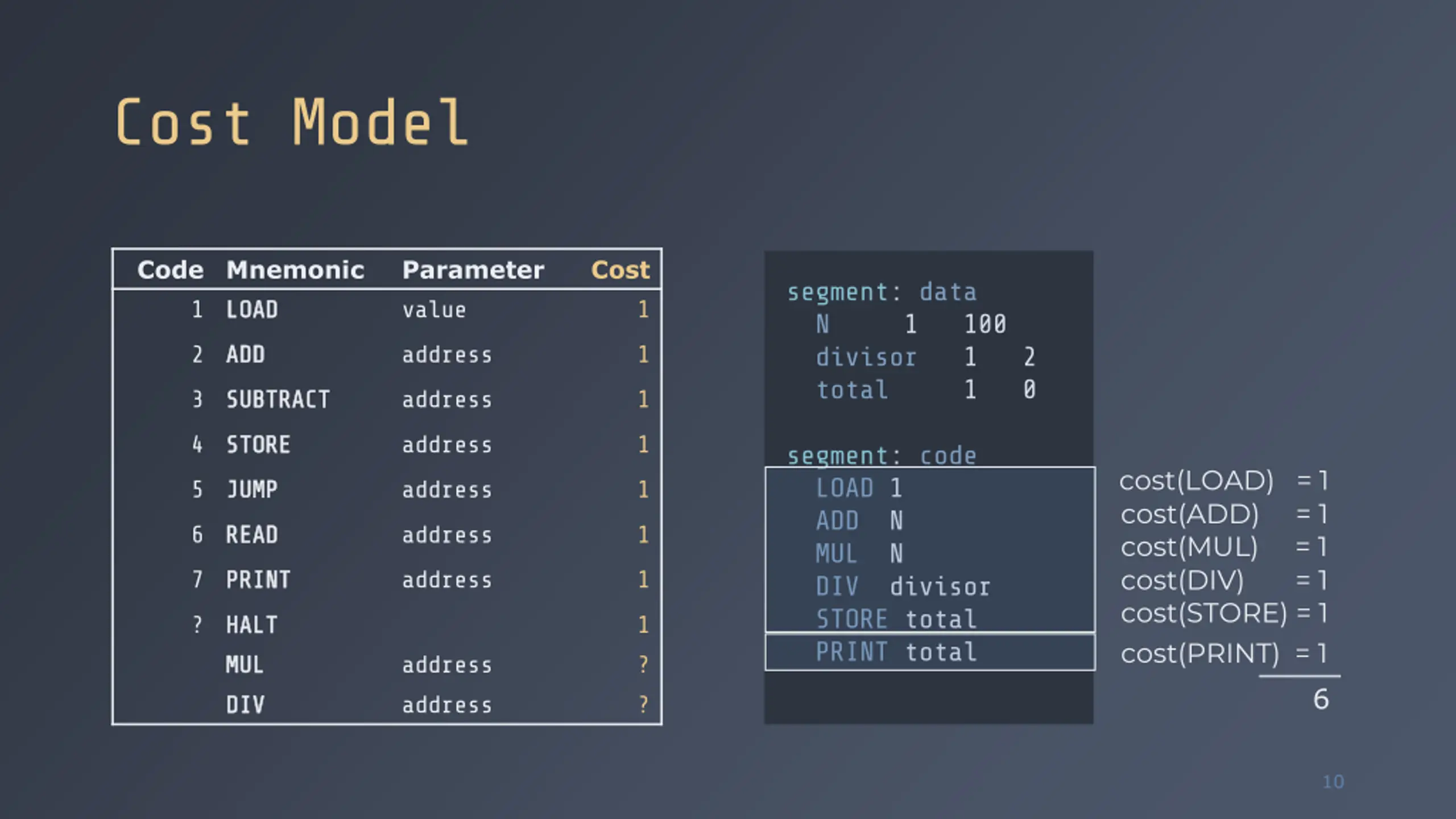Click the SUBTRACT mnemonic cell
This screenshot has height=819, width=1456.
tap(278, 399)
